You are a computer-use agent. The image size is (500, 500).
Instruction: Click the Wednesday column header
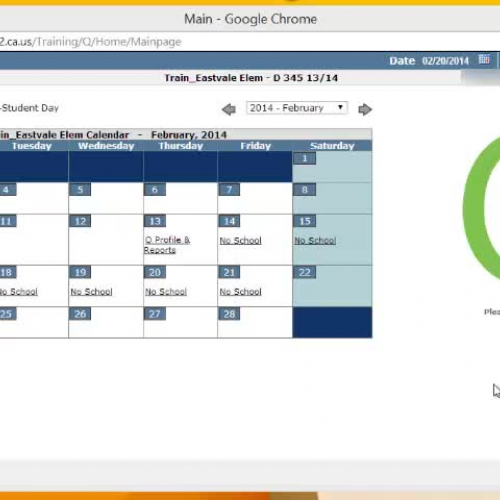[x=106, y=146]
